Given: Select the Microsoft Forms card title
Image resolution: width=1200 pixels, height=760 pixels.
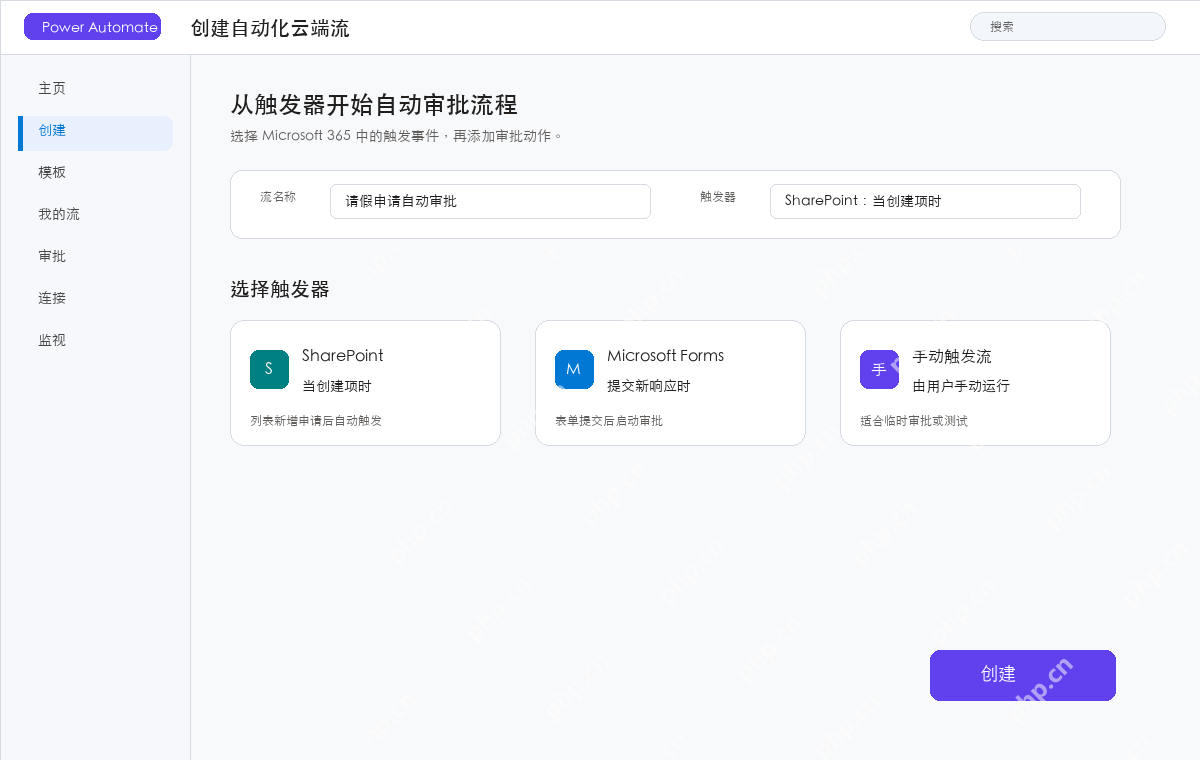Looking at the screenshot, I should (x=665, y=356).
